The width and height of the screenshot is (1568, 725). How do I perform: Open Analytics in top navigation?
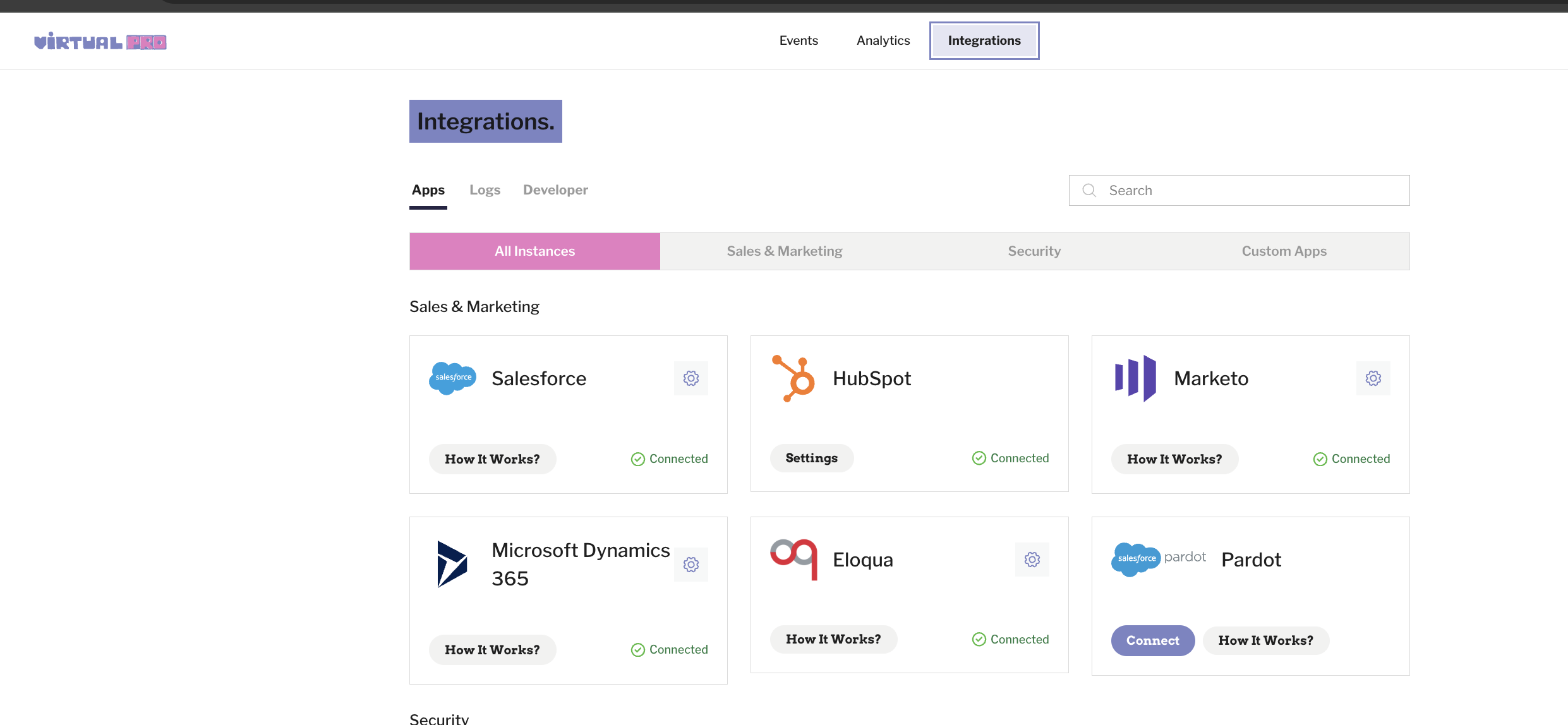coord(883,40)
